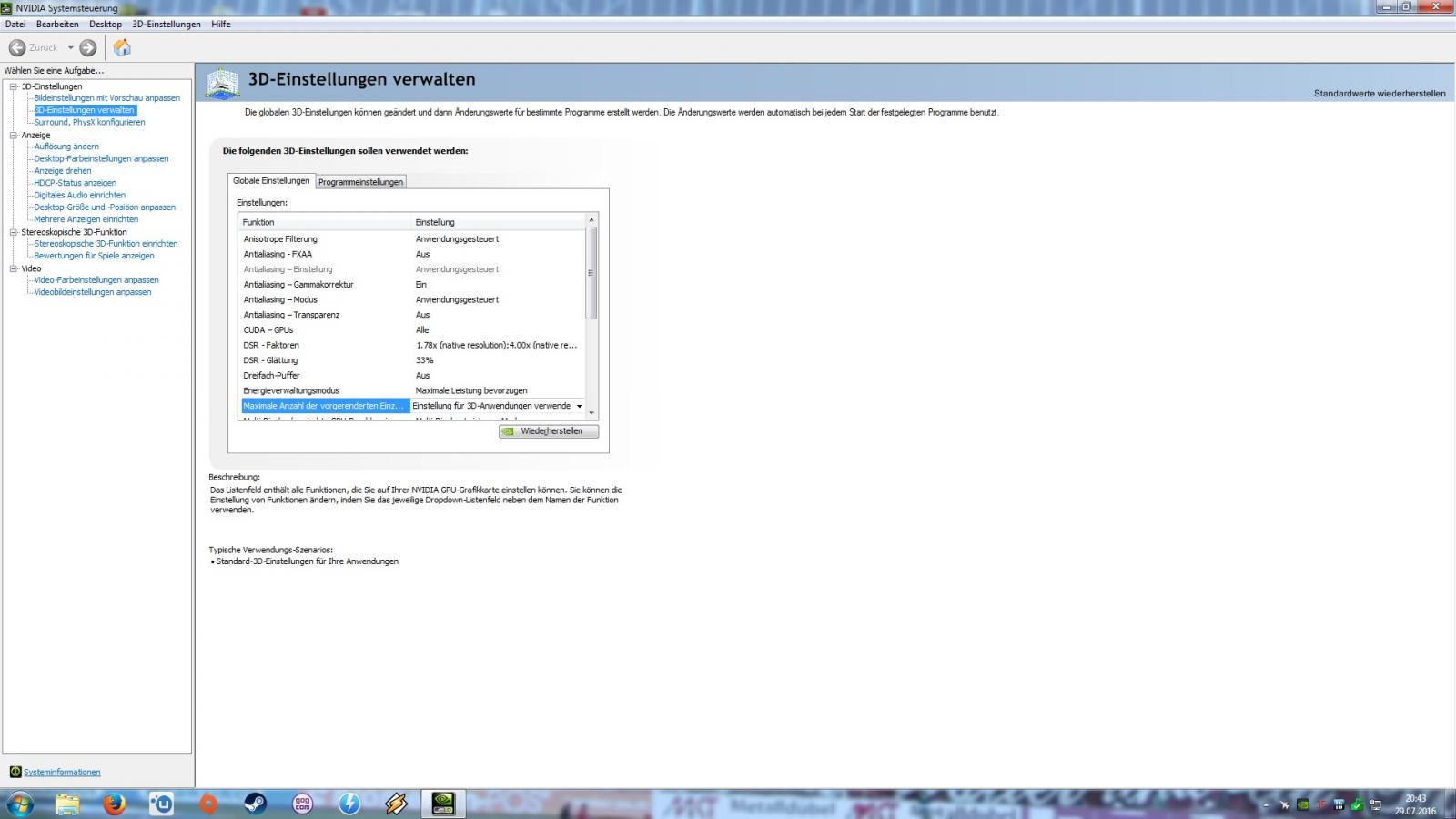1456x819 pixels.
Task: Click the Funktion column header
Action: [325, 222]
